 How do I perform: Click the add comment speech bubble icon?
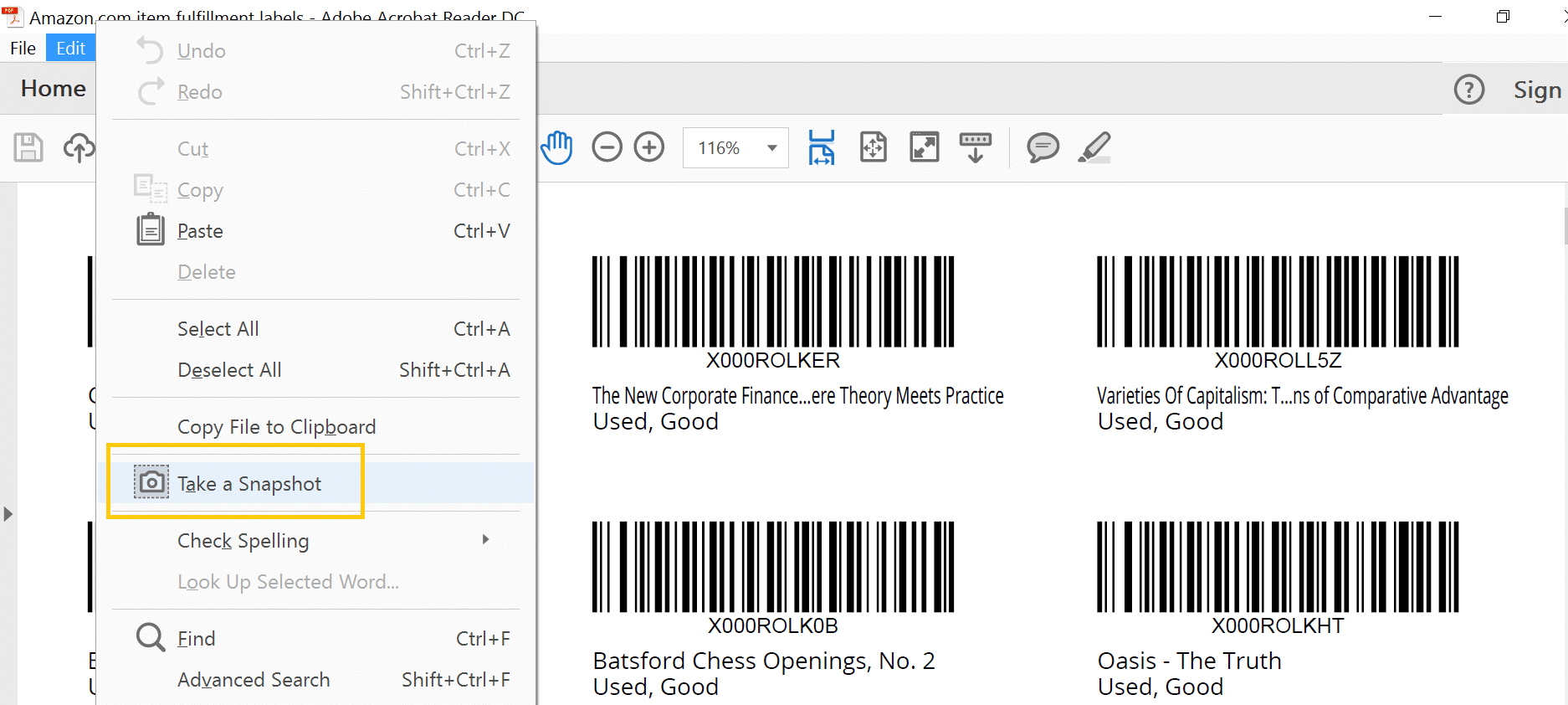1043,147
